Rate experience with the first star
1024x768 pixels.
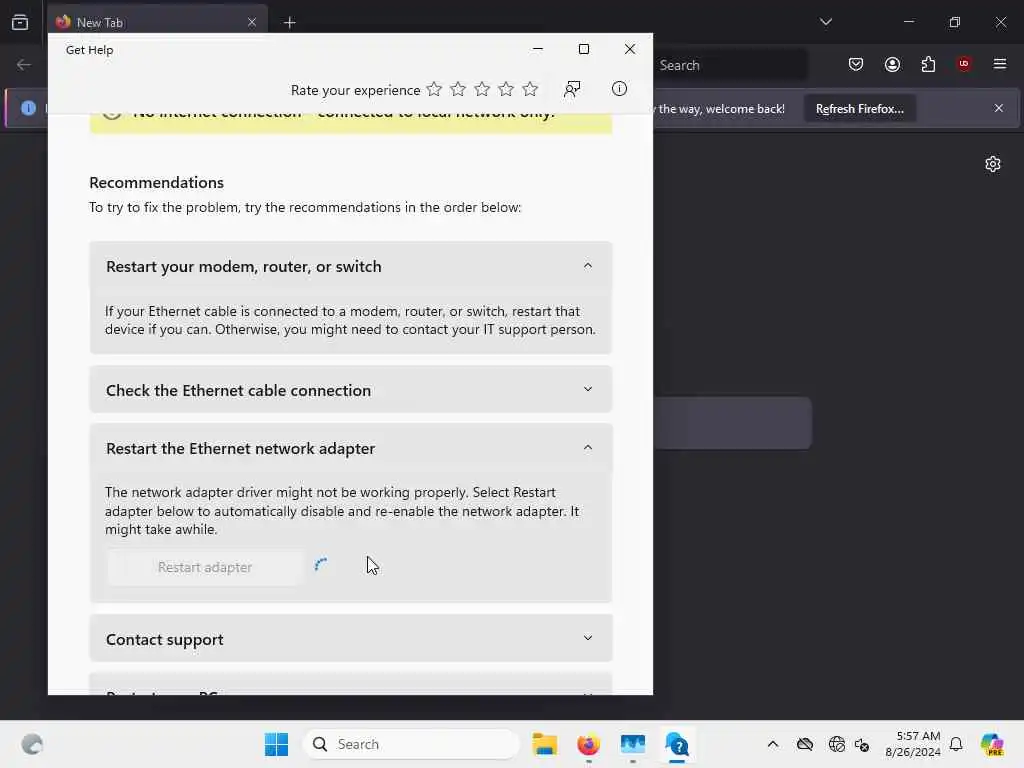434,89
